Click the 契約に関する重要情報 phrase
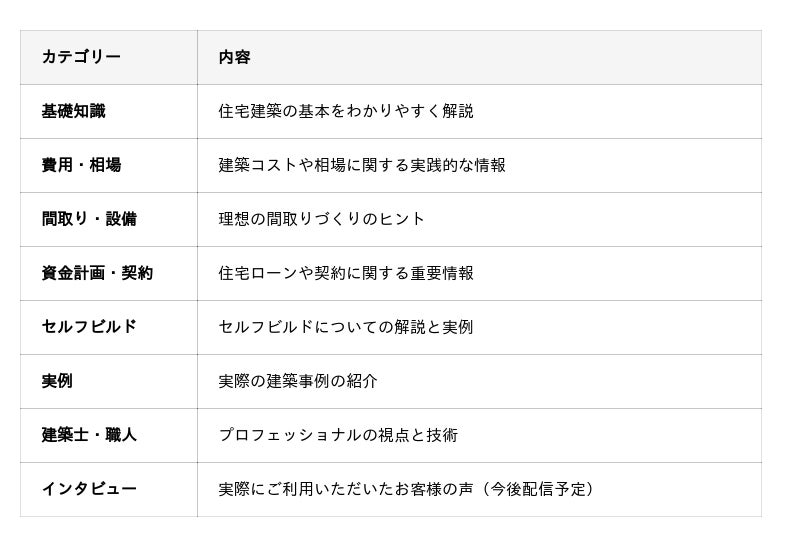 tap(394, 273)
